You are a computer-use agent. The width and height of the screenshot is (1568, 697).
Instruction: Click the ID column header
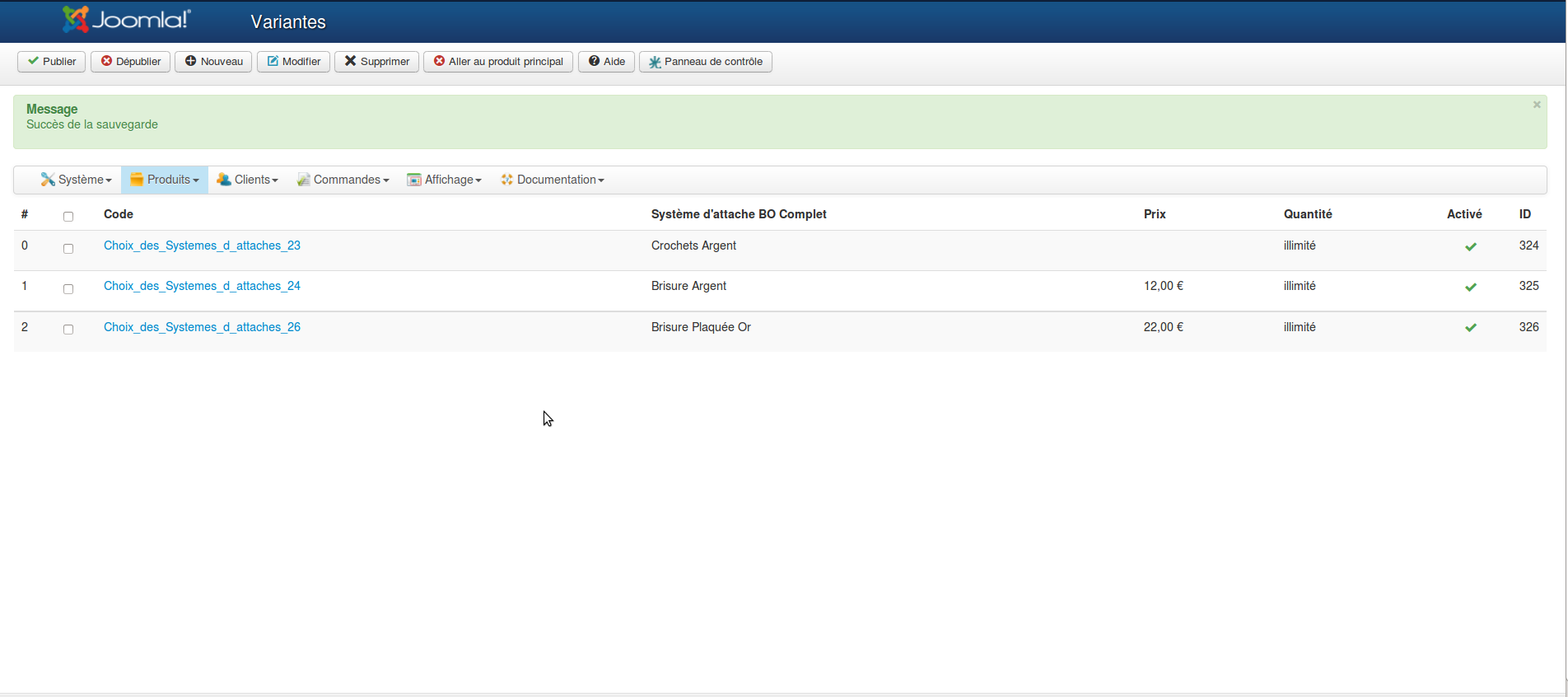pyautogui.click(x=1525, y=214)
